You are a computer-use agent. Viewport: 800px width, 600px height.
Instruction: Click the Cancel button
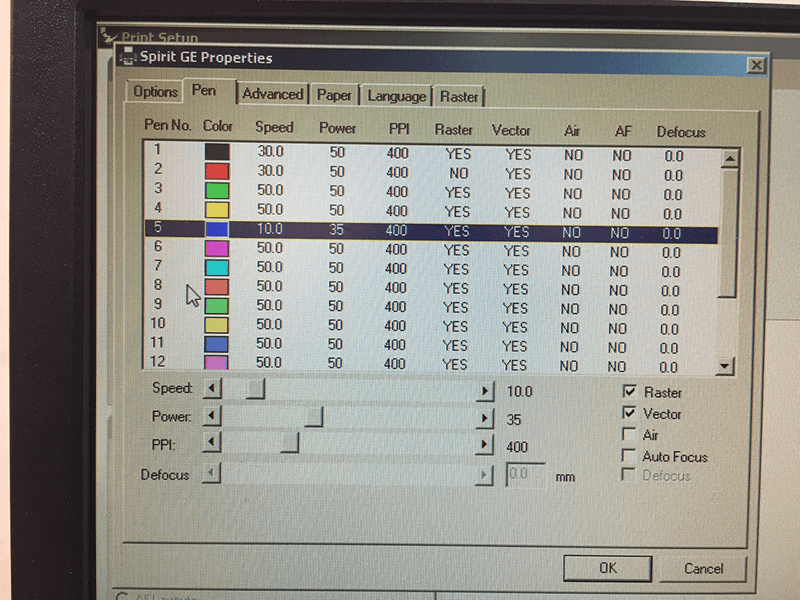click(704, 568)
